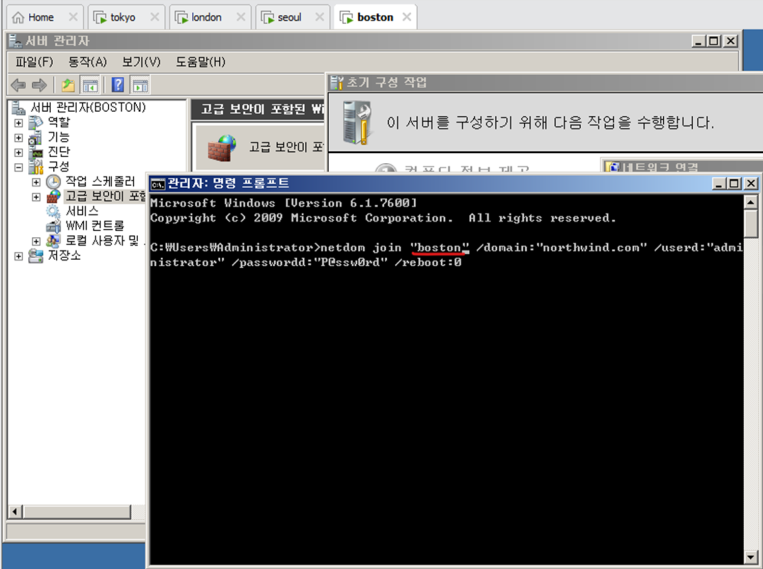Maximize the command prompt window

(734, 184)
